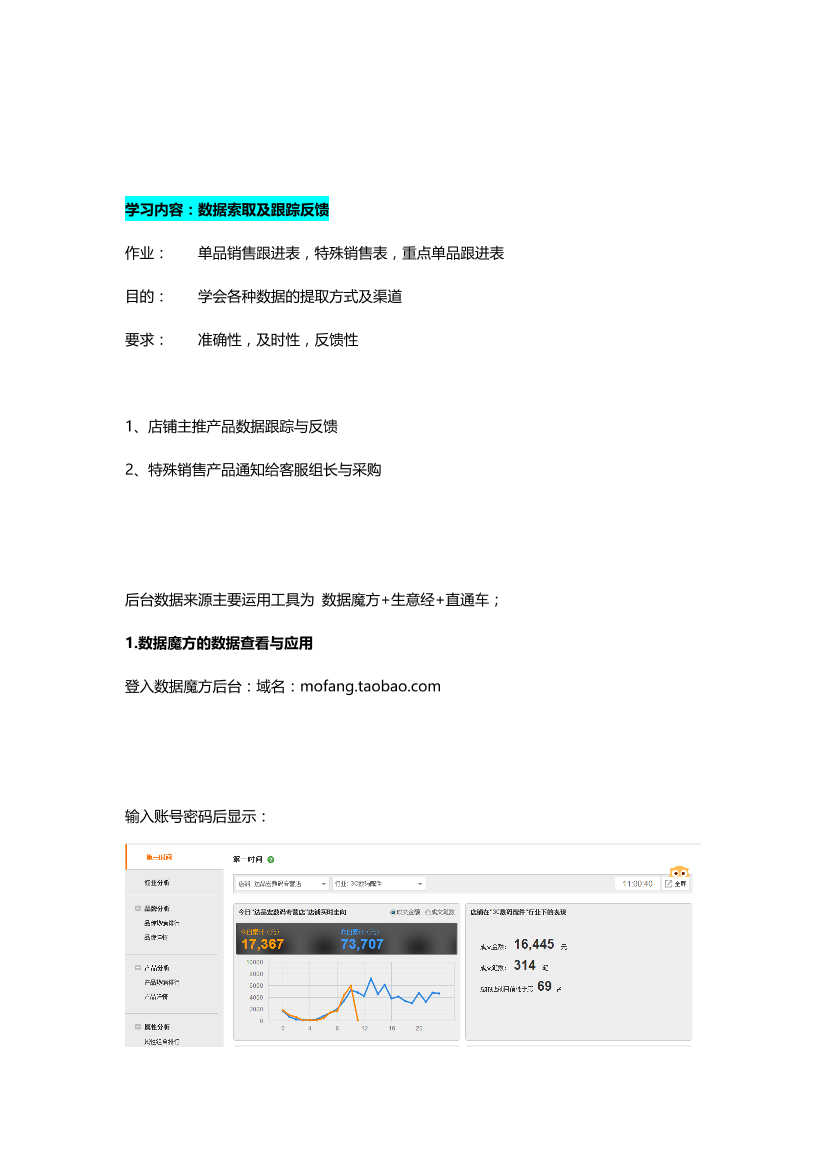Click the 要求 line 准确性，及时性，反馈性
This screenshot has height=1169, width=827.
[x=242, y=340]
